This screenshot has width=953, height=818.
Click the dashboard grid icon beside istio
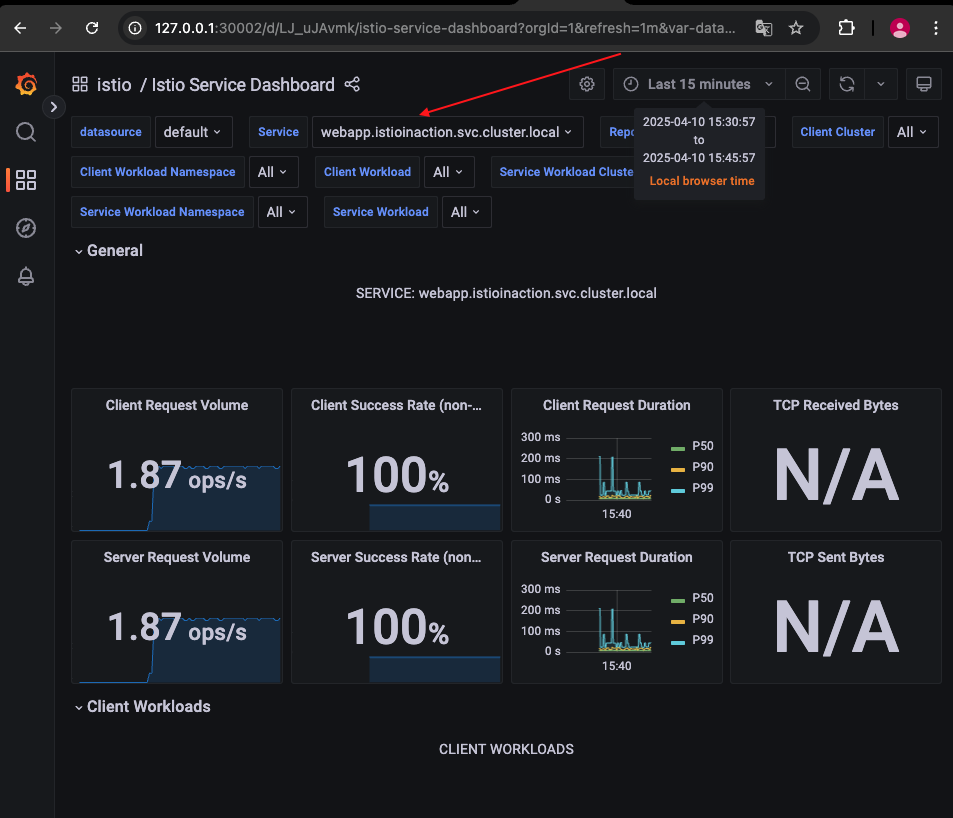[80, 84]
